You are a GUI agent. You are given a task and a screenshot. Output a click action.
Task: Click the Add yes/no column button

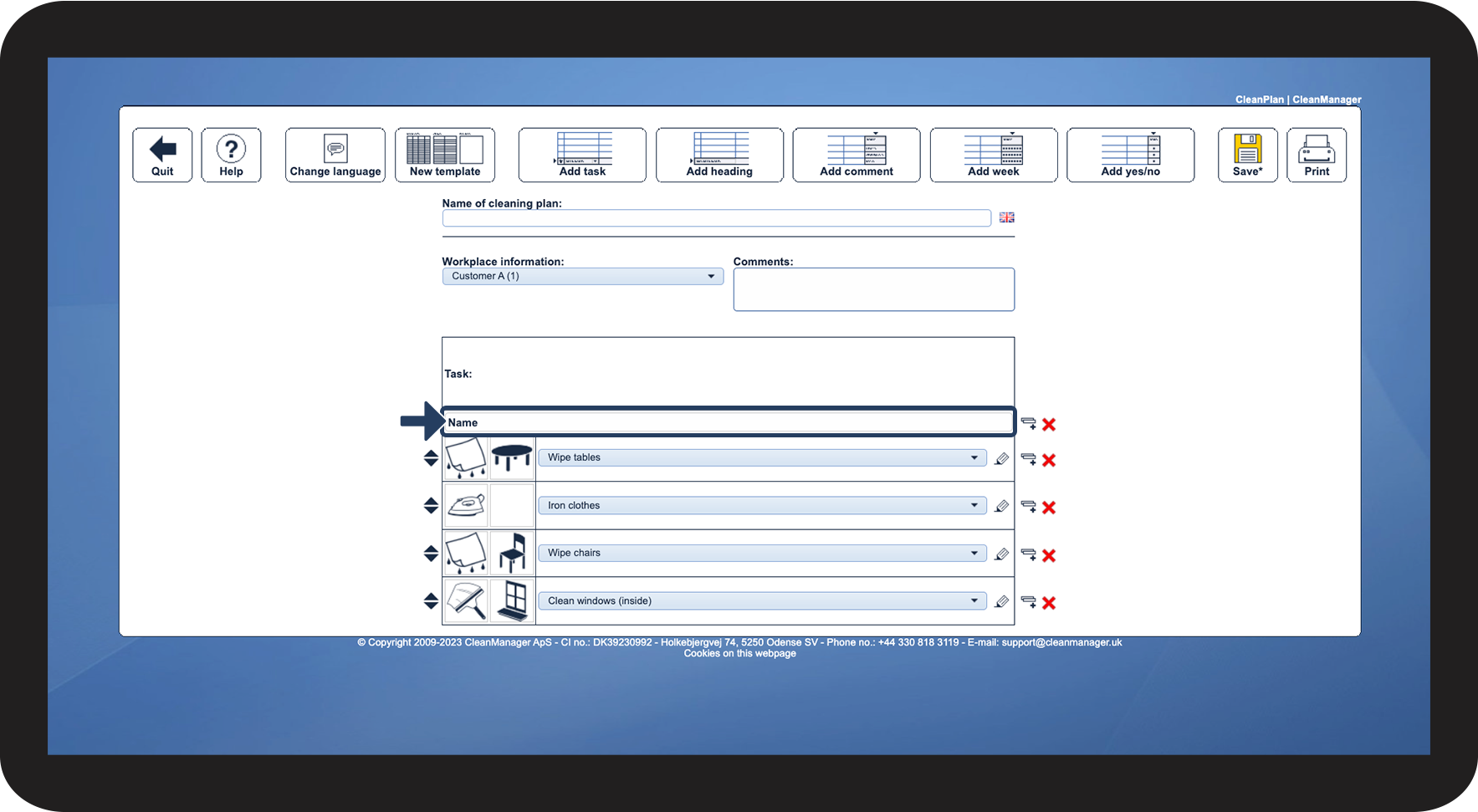pos(1130,155)
